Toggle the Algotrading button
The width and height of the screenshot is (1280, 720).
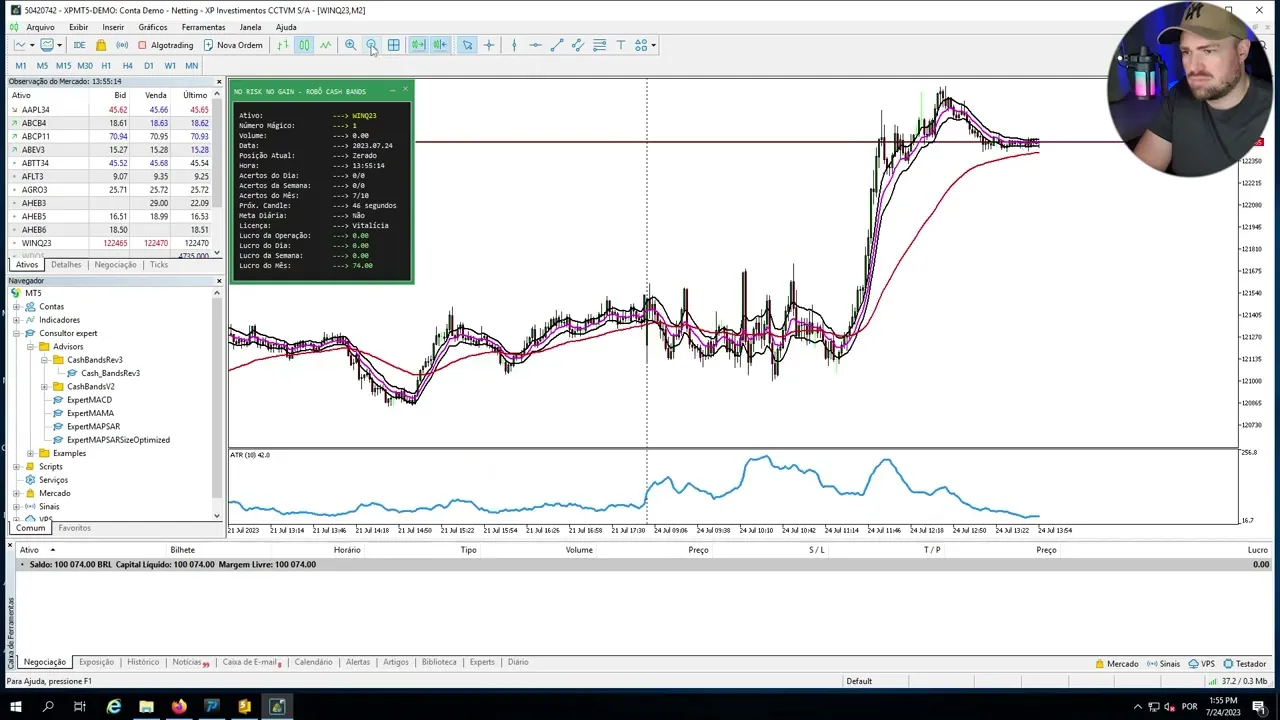click(166, 45)
